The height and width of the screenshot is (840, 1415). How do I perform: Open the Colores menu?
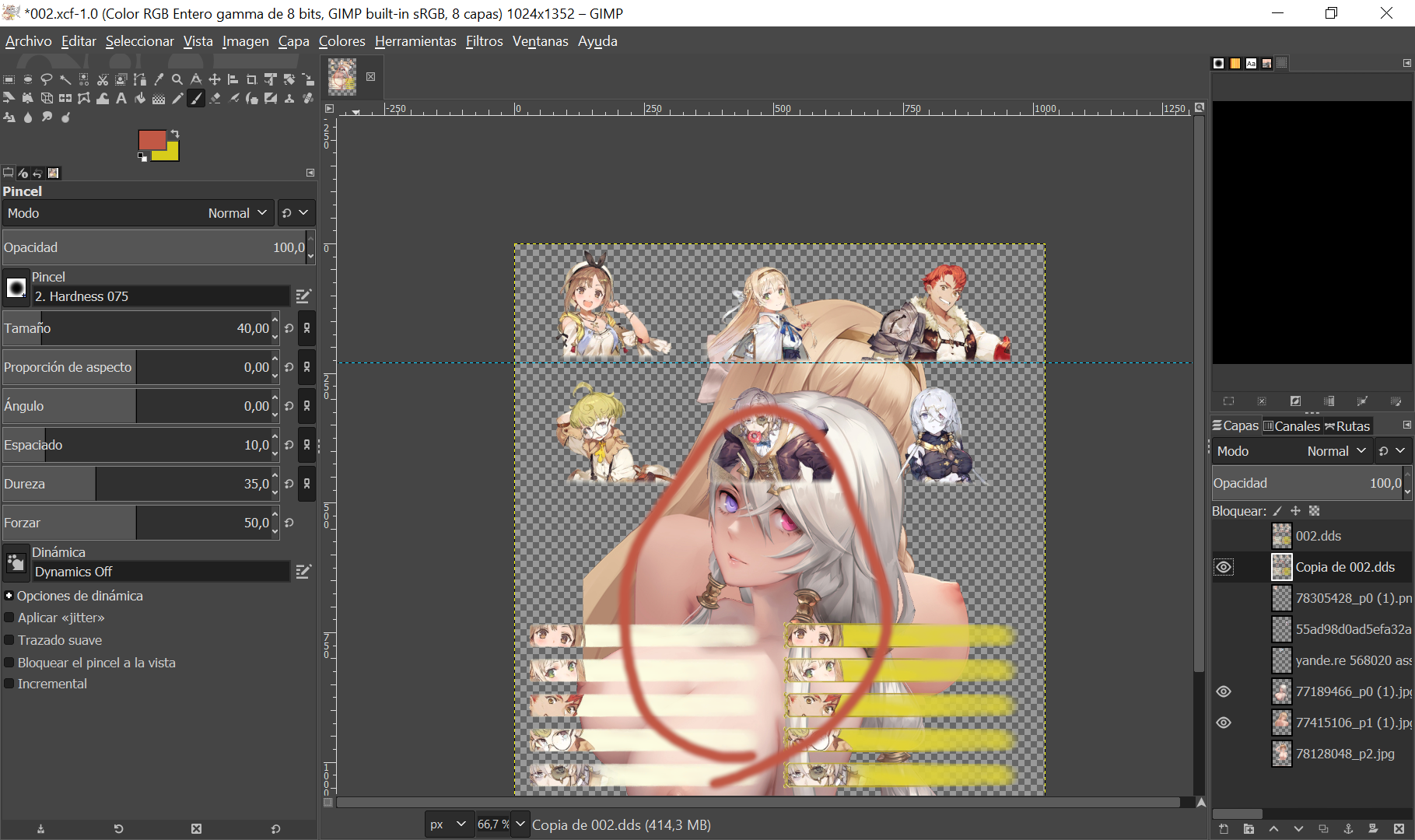(342, 41)
